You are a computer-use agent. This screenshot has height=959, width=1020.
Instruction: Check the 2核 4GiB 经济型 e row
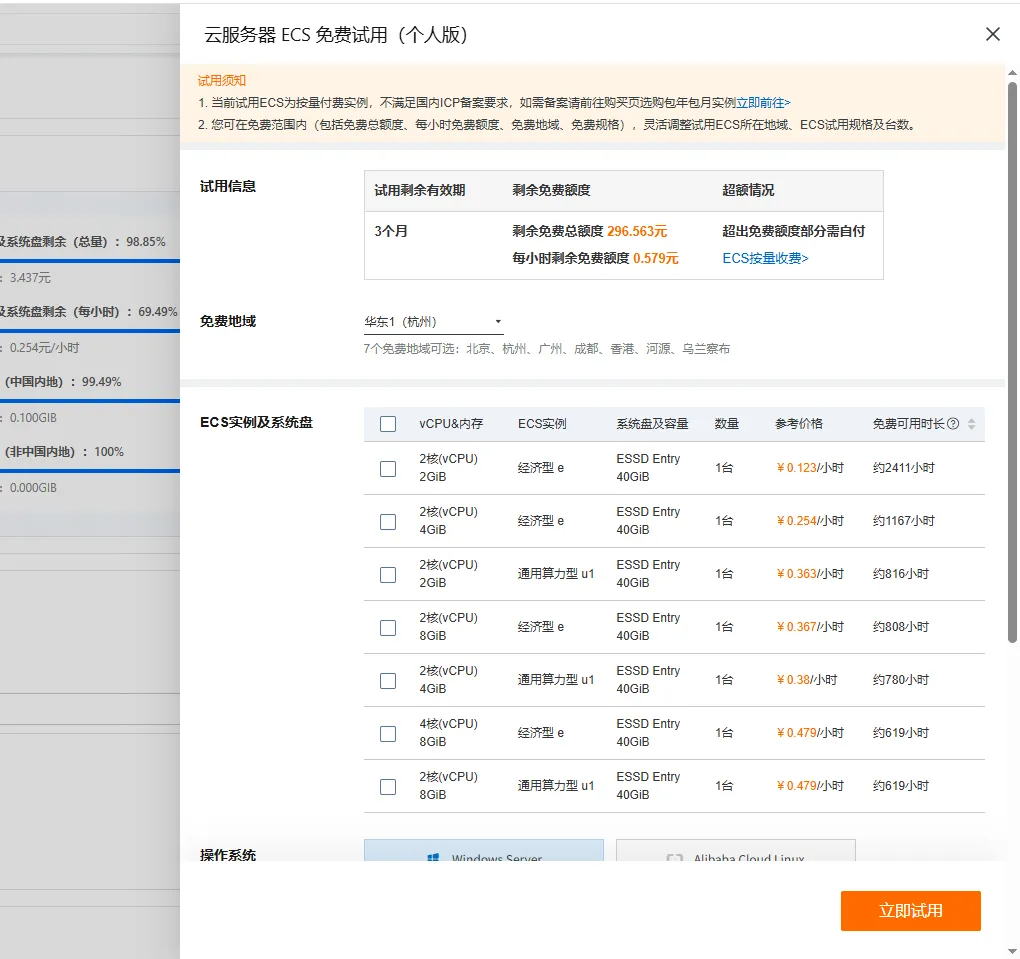pos(388,522)
